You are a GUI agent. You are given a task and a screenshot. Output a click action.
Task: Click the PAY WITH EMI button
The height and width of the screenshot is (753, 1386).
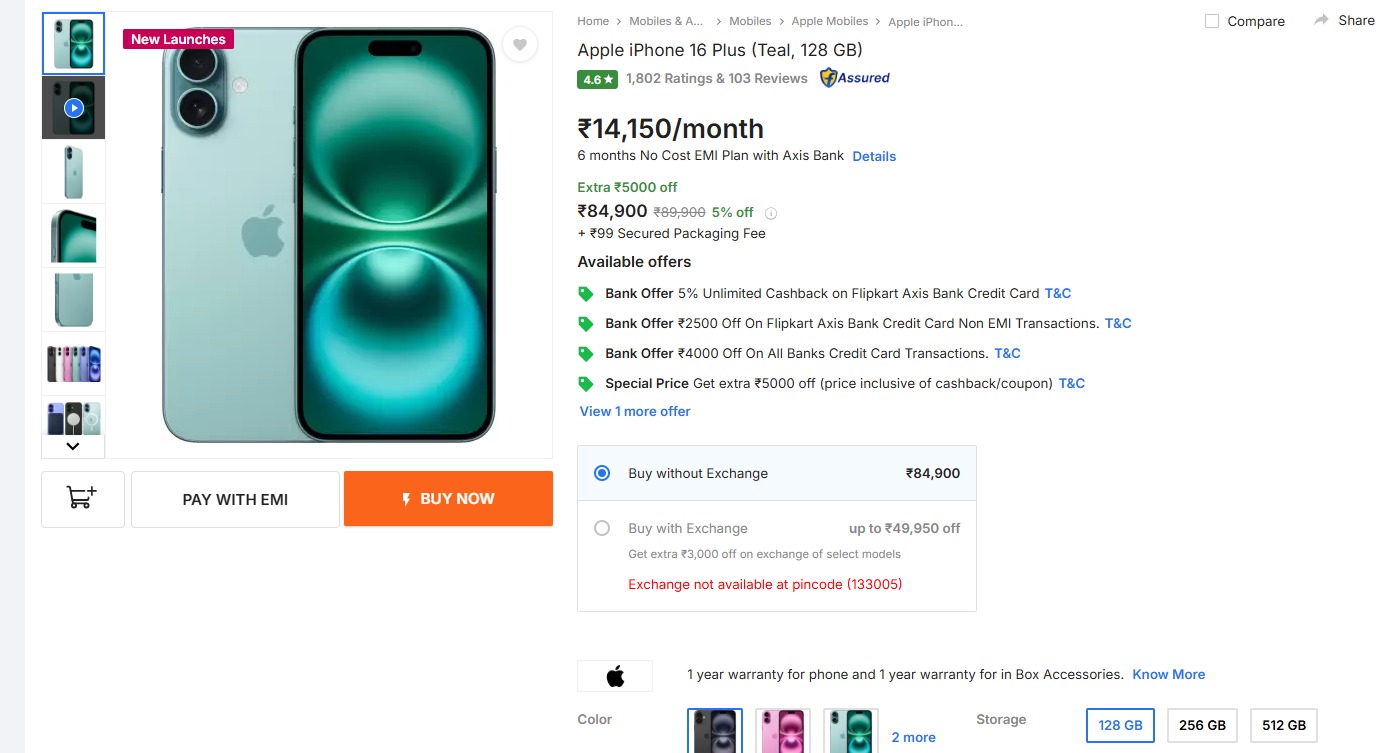pyautogui.click(x=235, y=499)
